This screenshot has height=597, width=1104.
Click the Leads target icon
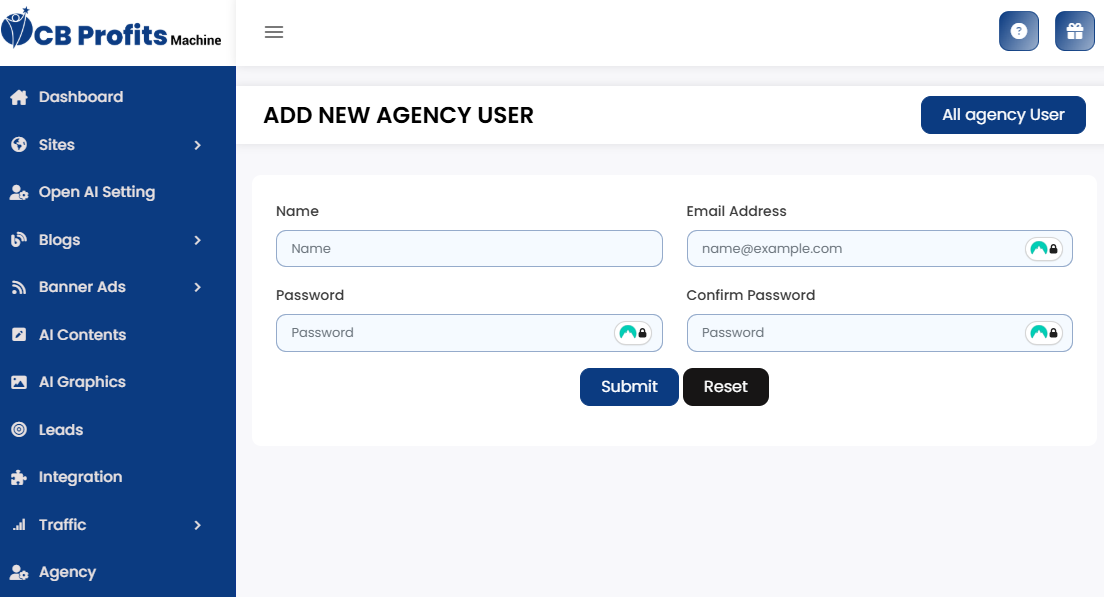pyautogui.click(x=18, y=430)
